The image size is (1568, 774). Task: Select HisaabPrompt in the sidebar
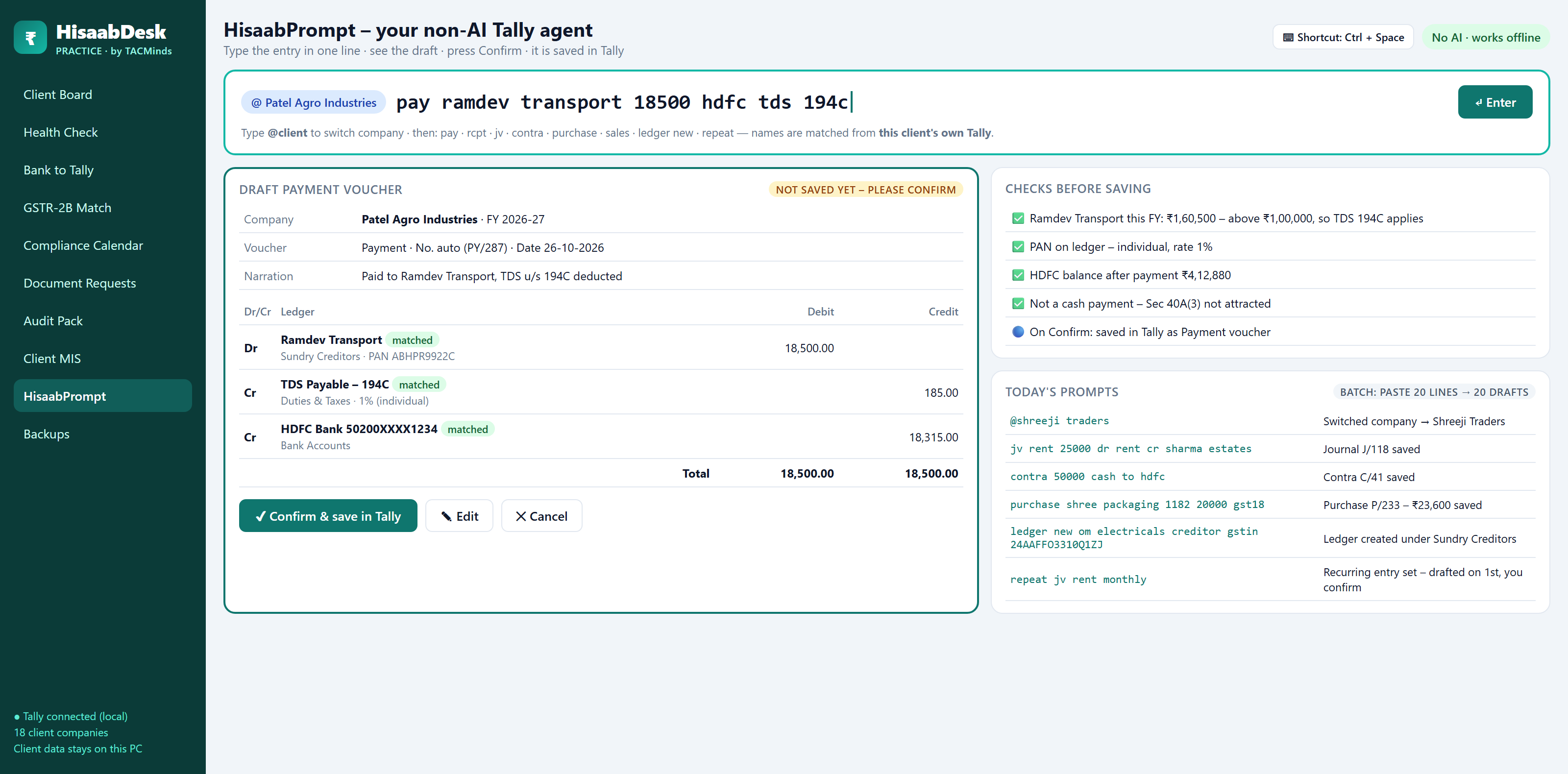click(102, 396)
